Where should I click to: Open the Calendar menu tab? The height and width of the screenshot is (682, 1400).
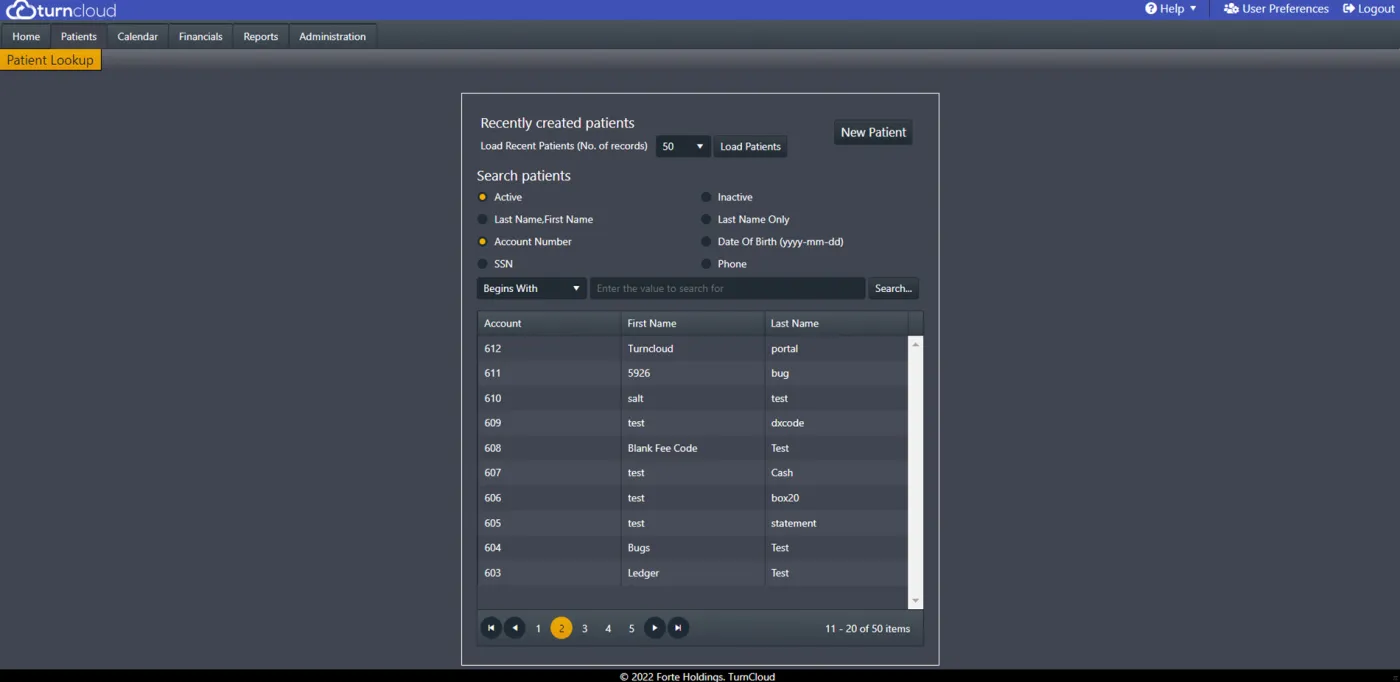tap(138, 37)
